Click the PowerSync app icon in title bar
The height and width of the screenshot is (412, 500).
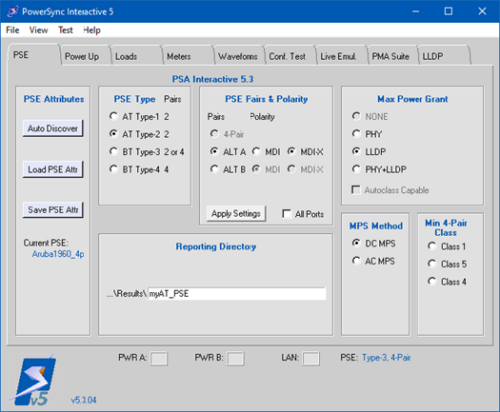pos(13,11)
